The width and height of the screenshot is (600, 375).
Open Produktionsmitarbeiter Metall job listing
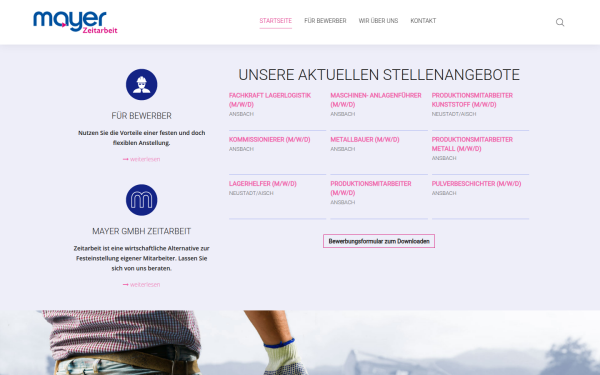tap(472, 144)
